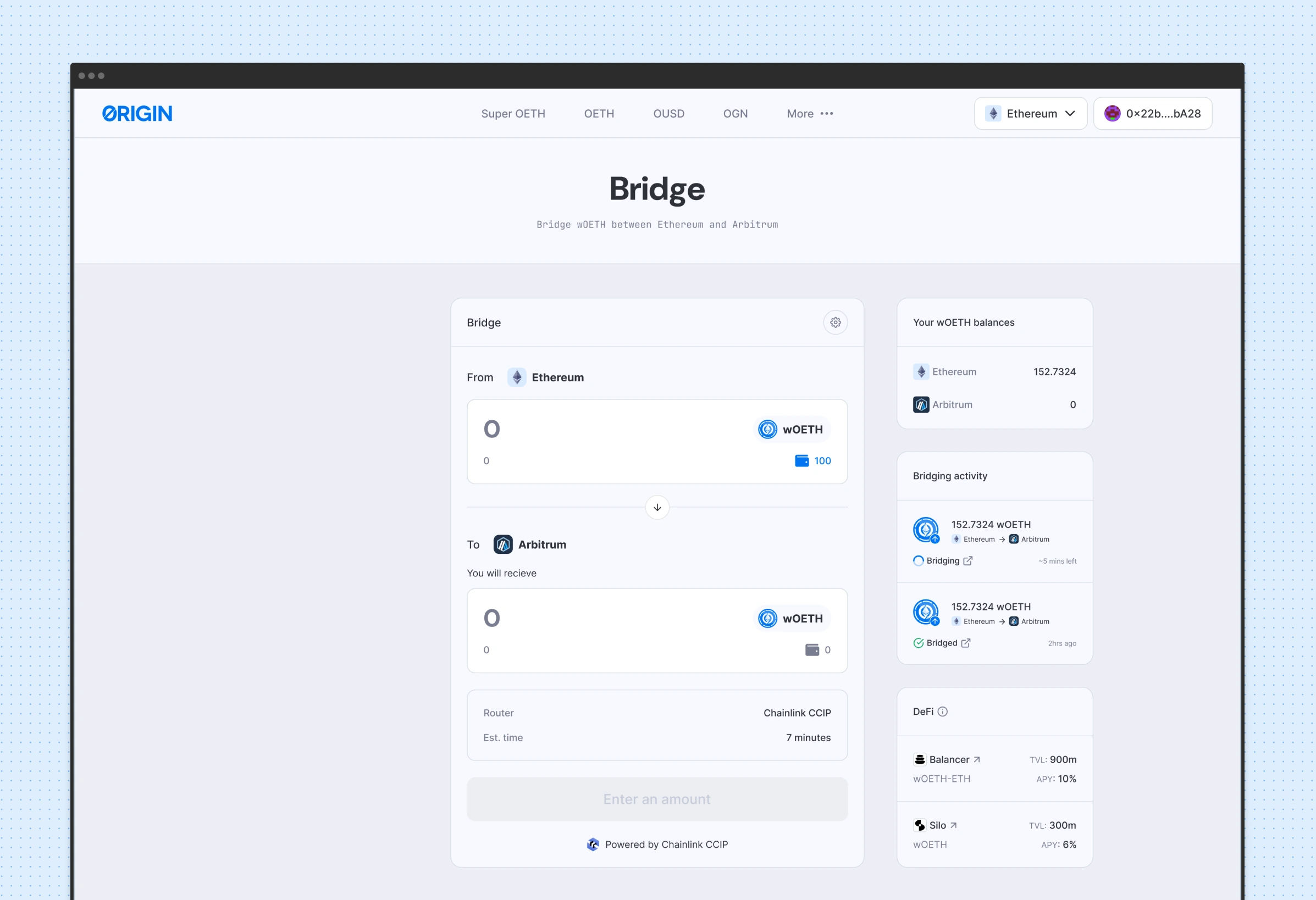Open wallet account 0x22b....bA28
The image size is (1316, 900).
click(x=1152, y=114)
